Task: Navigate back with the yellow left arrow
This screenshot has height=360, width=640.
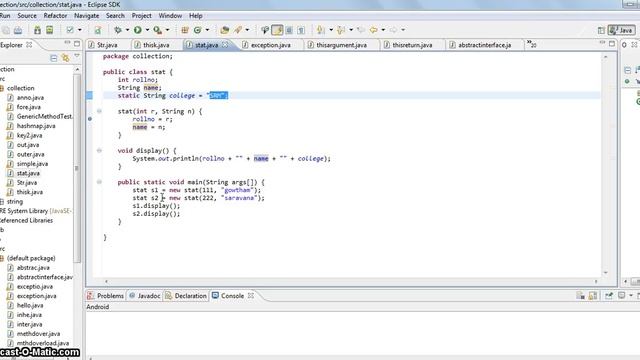Action: click(373, 30)
